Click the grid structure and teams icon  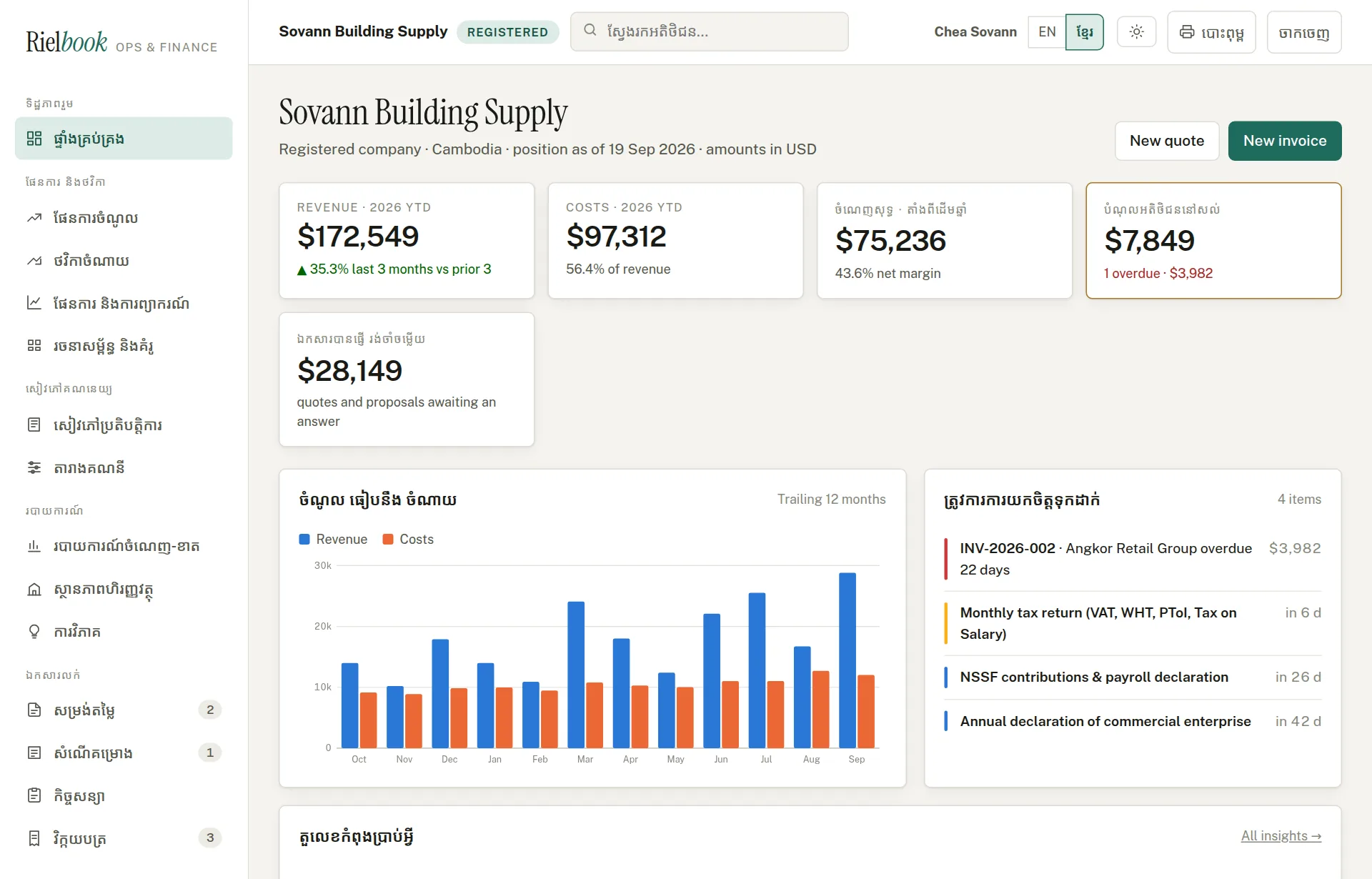(34, 346)
